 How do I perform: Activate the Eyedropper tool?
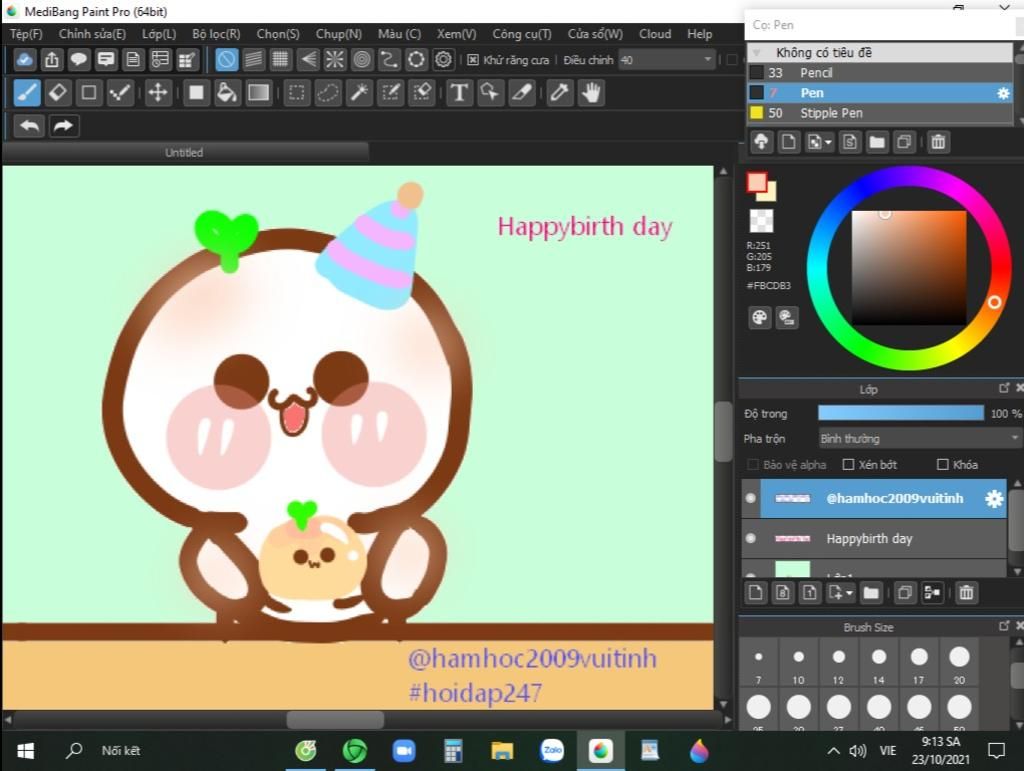559,93
